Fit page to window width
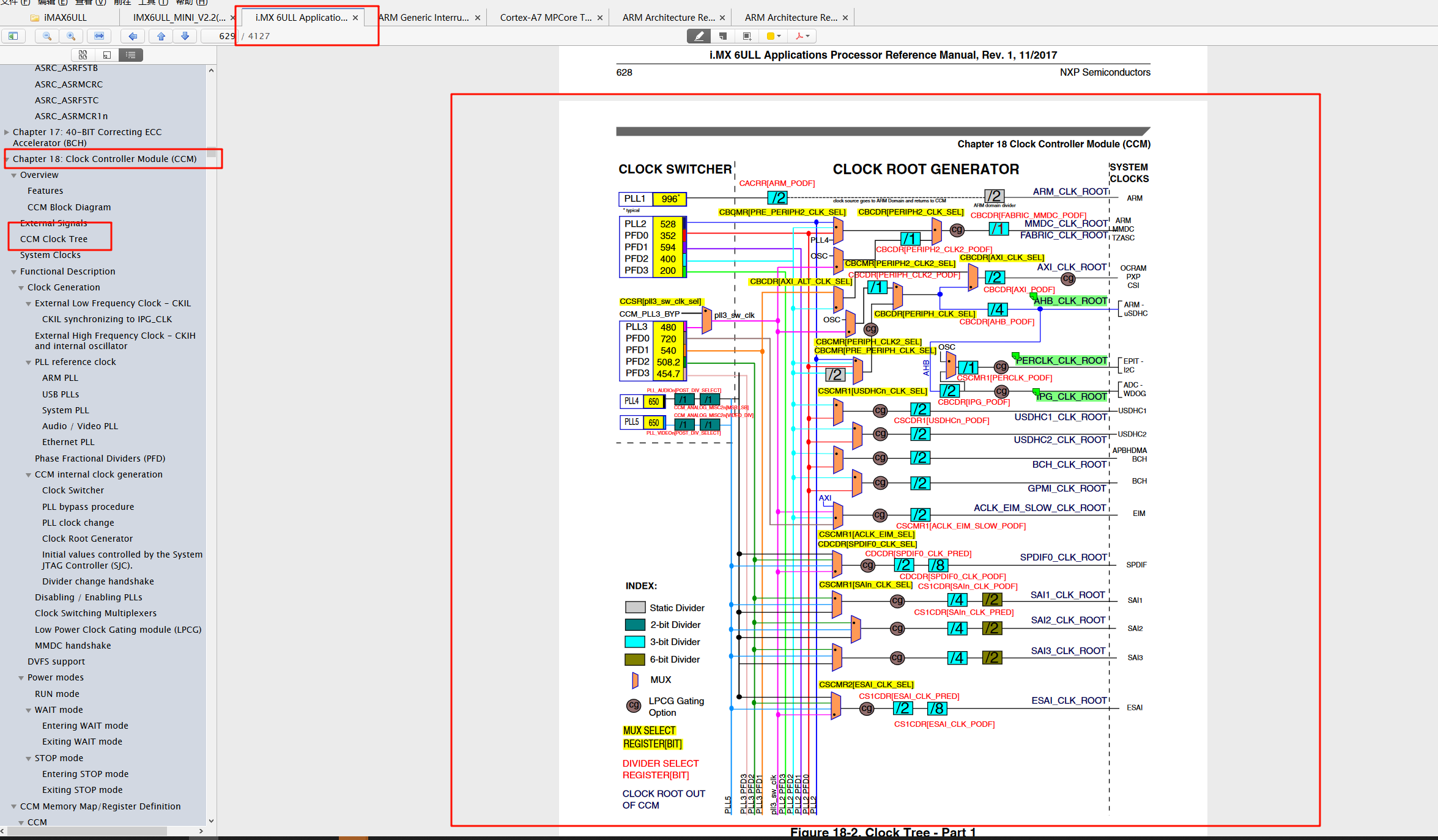1438x840 pixels. [99, 36]
